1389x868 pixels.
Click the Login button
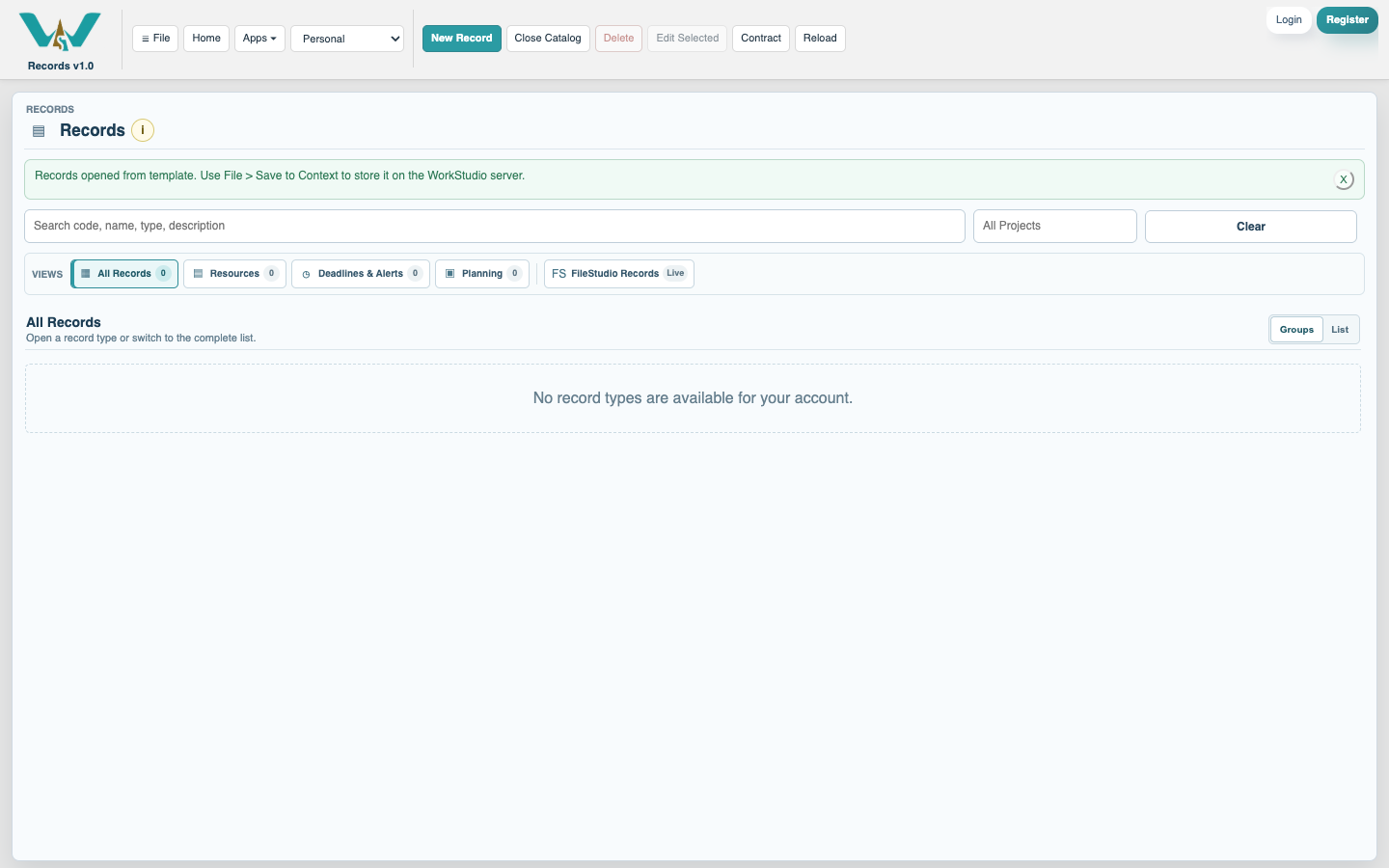1289,19
